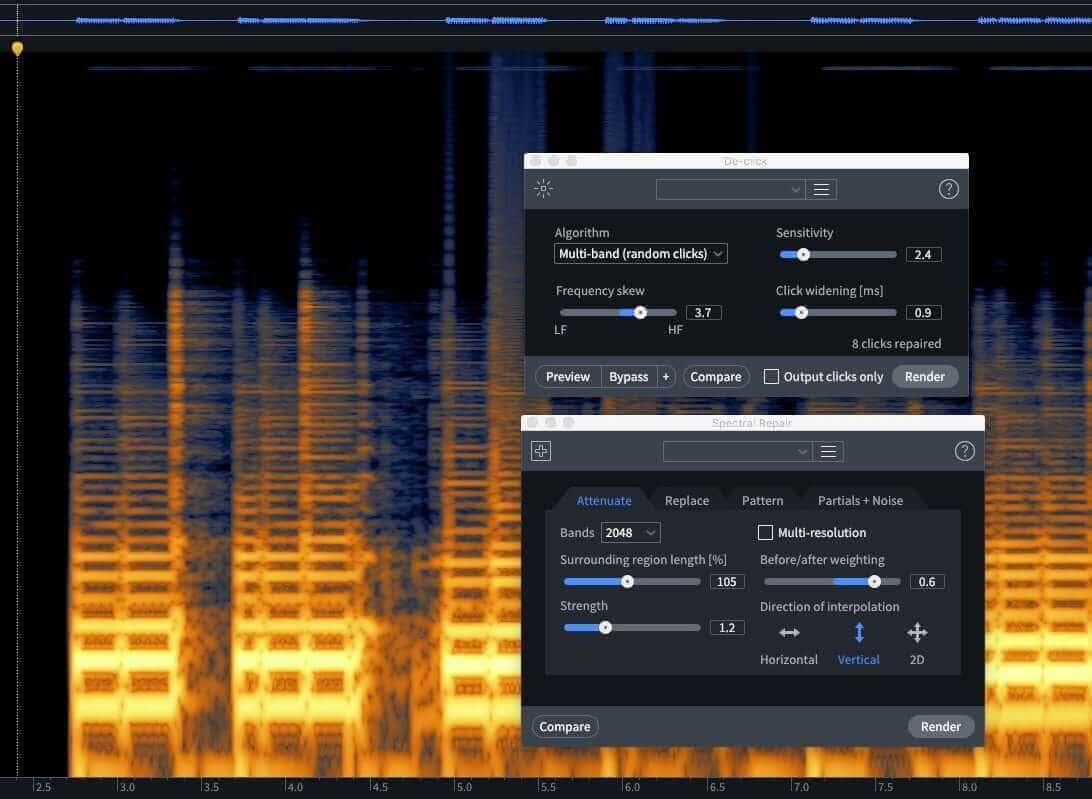Click the De-click Render button
The height and width of the screenshot is (799, 1092).
(x=925, y=377)
